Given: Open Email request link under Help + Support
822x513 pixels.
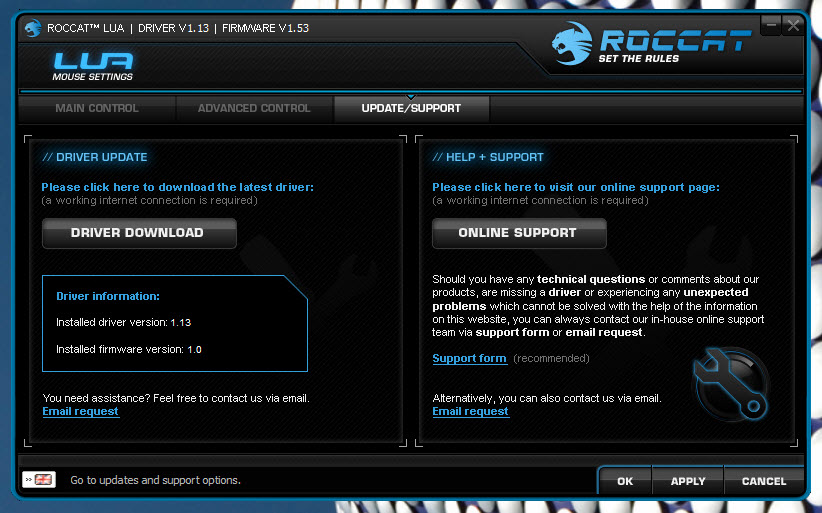Looking at the screenshot, I should pyautogui.click(x=471, y=411).
